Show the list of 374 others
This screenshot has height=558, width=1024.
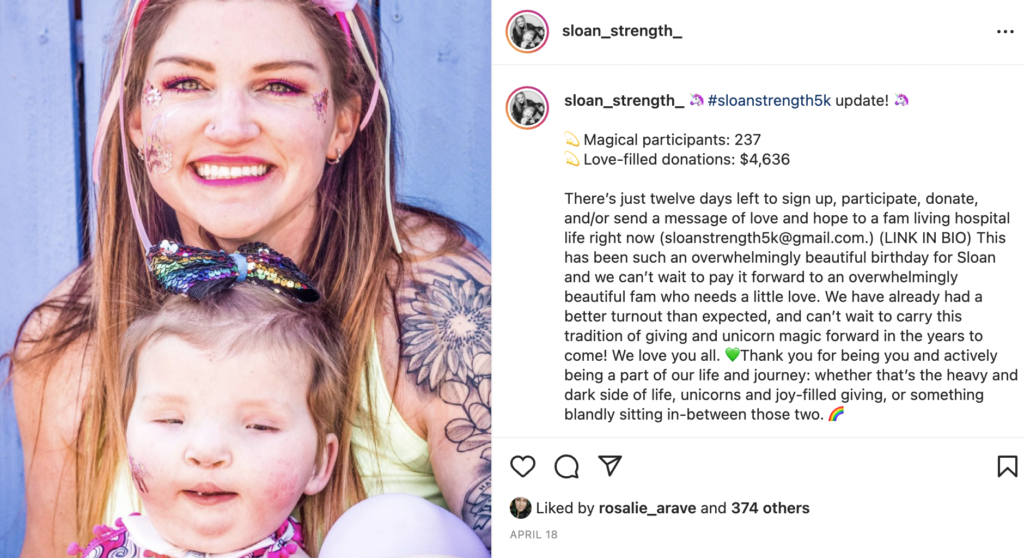pos(770,508)
